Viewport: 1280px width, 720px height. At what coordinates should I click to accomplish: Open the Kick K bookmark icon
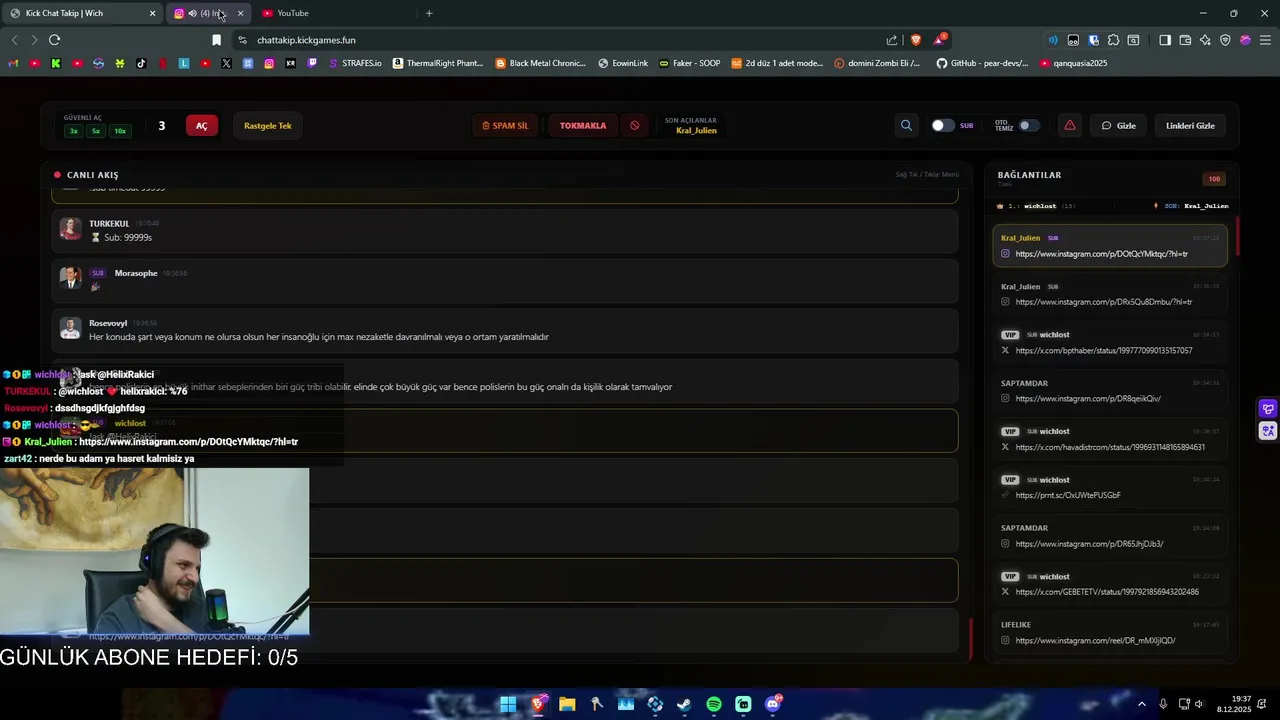[x=56, y=63]
